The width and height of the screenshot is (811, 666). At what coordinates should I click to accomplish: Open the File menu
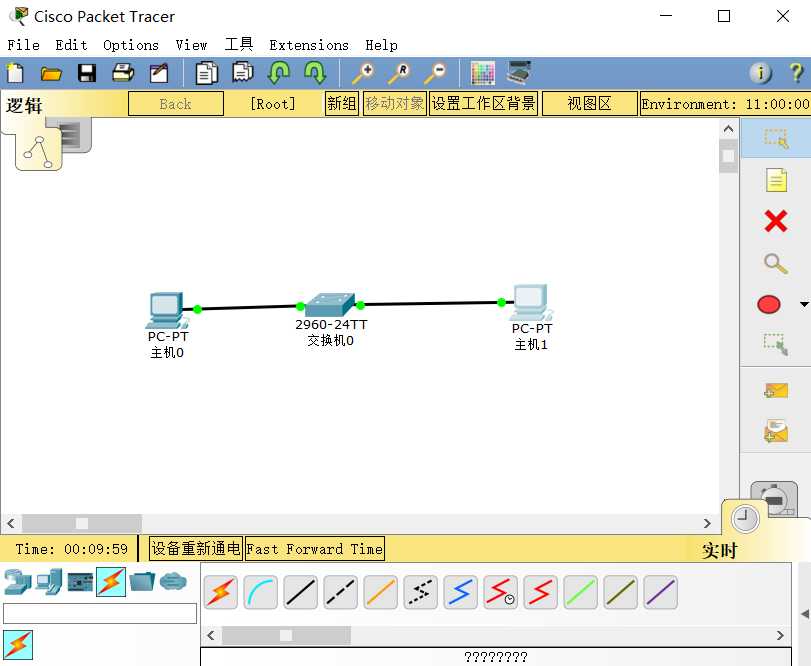pos(23,45)
